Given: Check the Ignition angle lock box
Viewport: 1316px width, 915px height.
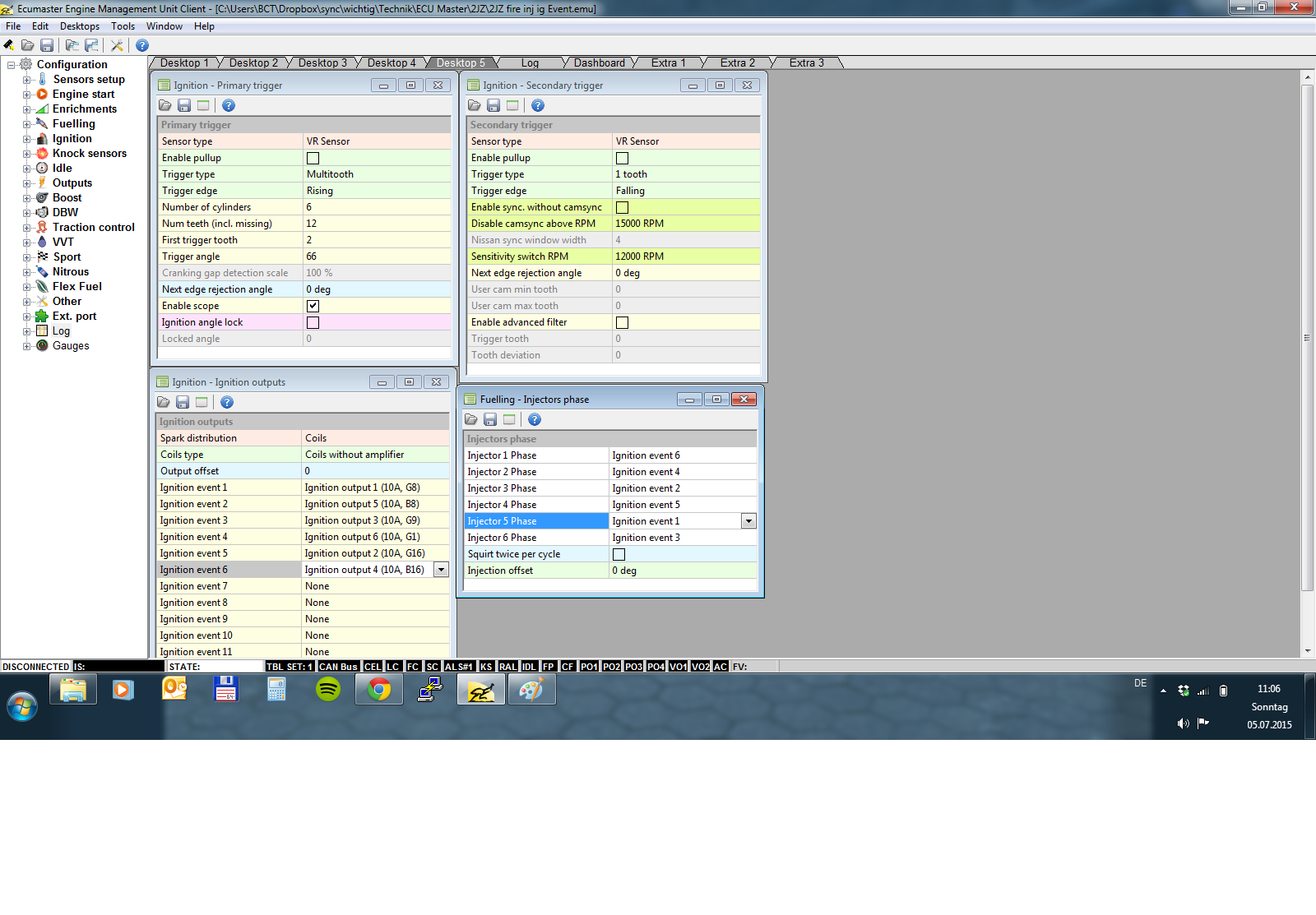Looking at the screenshot, I should [x=313, y=322].
